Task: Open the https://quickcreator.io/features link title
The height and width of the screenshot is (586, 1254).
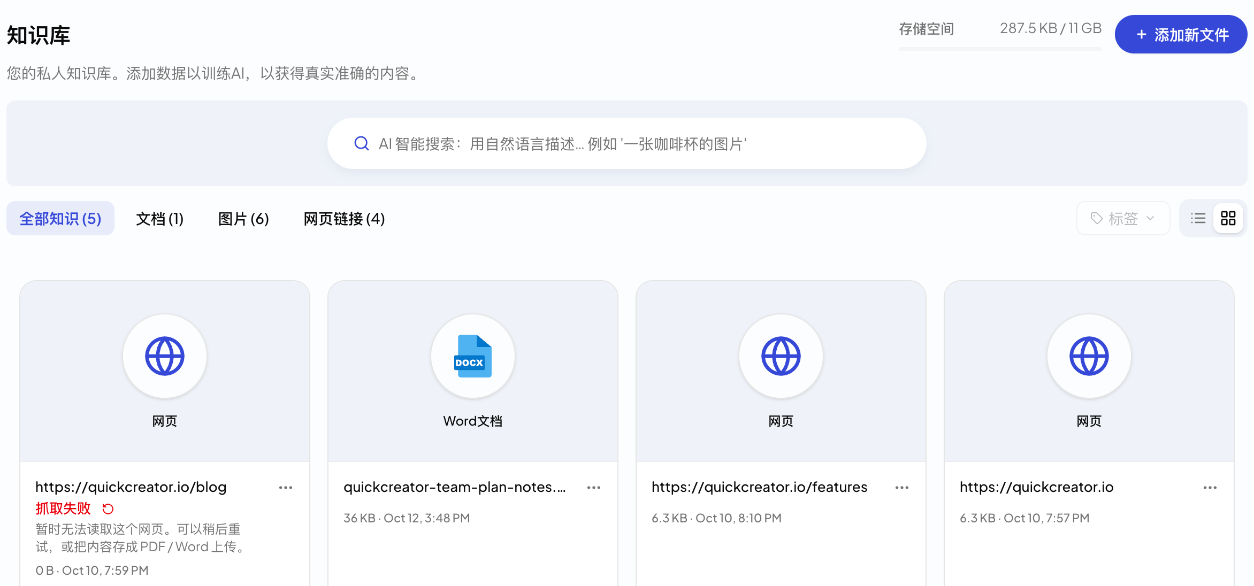Action: 759,487
